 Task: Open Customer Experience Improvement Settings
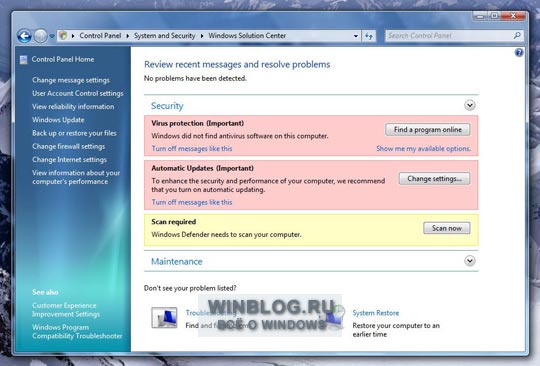coord(65,310)
